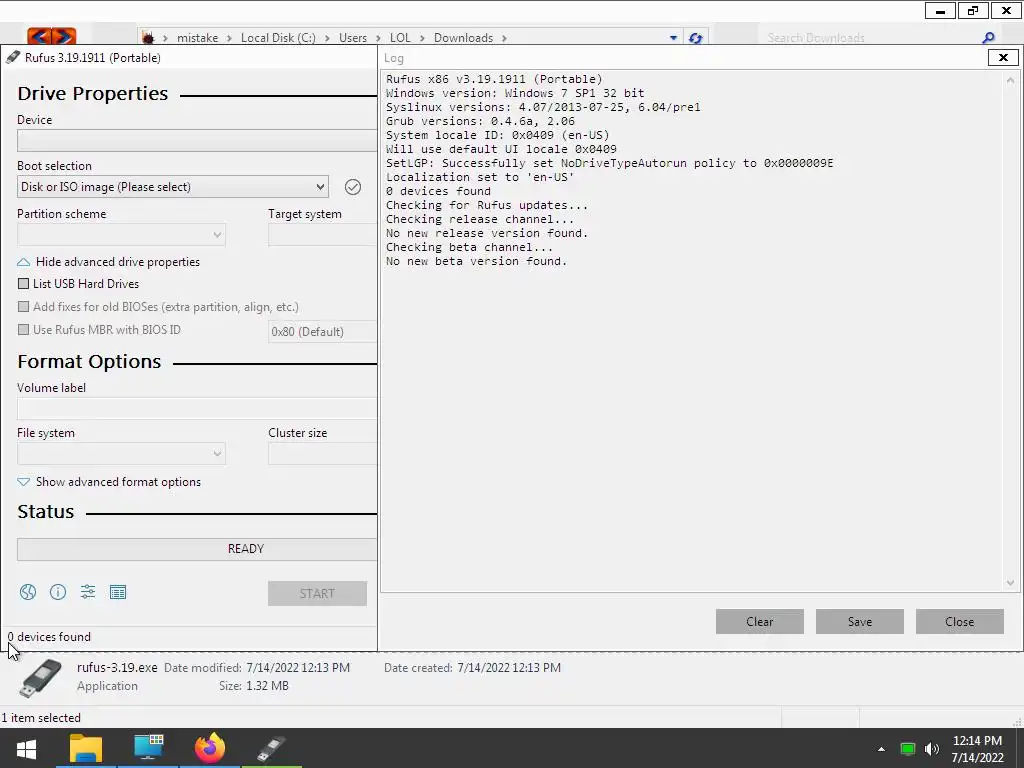The height and width of the screenshot is (768, 1024).
Task: Click log line 'No new beta version found.'
Action: tap(476, 261)
